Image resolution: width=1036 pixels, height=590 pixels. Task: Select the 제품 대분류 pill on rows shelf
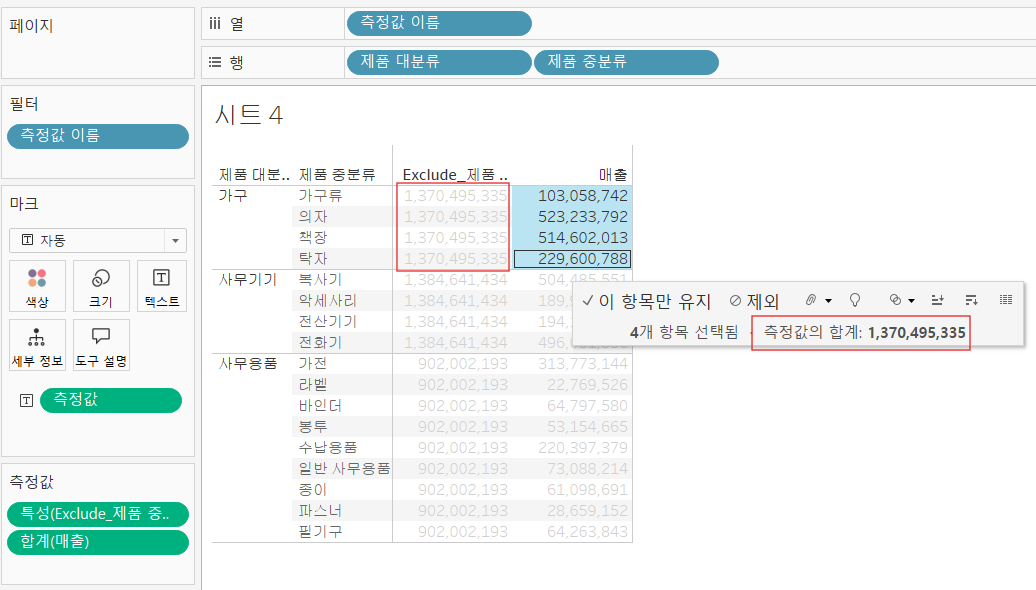coord(439,62)
